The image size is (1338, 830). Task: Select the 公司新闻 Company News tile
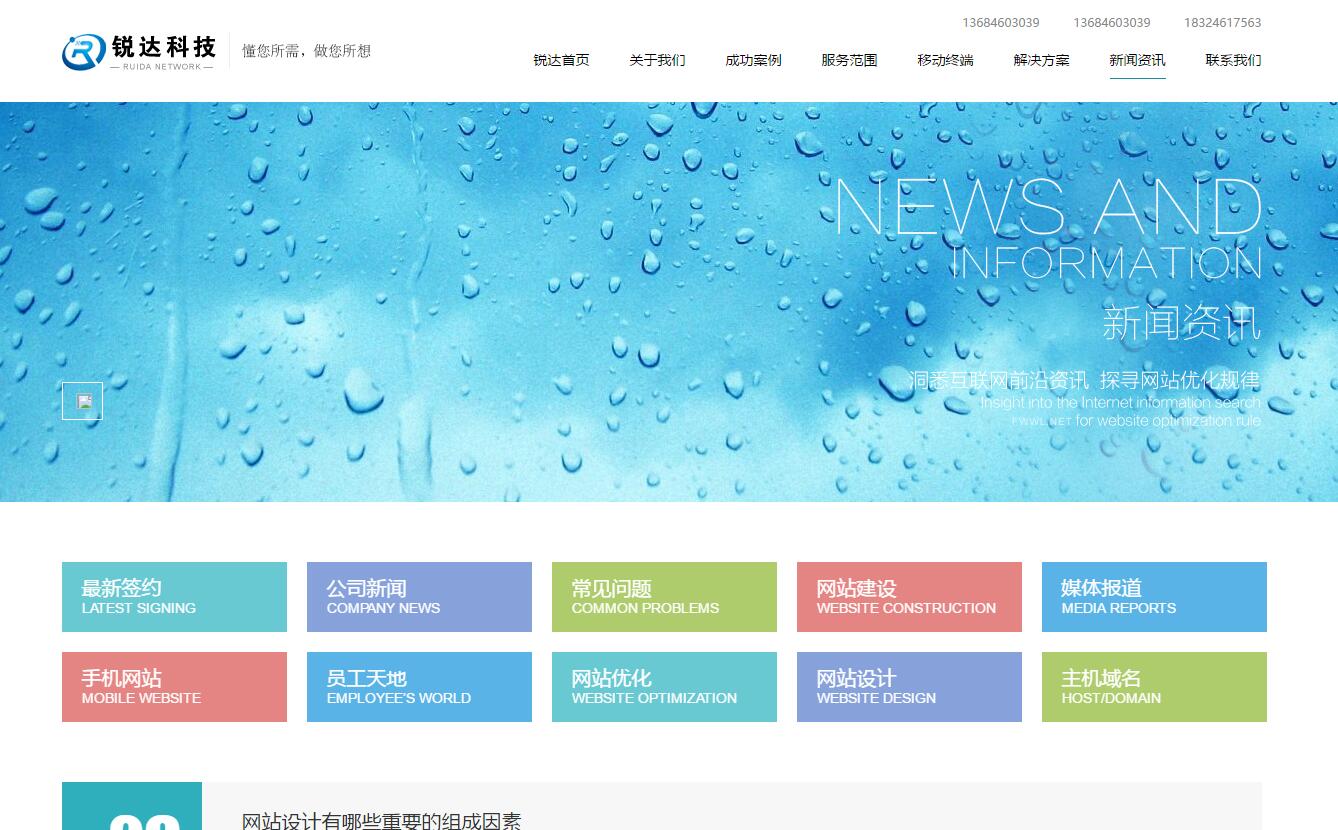tap(419, 597)
